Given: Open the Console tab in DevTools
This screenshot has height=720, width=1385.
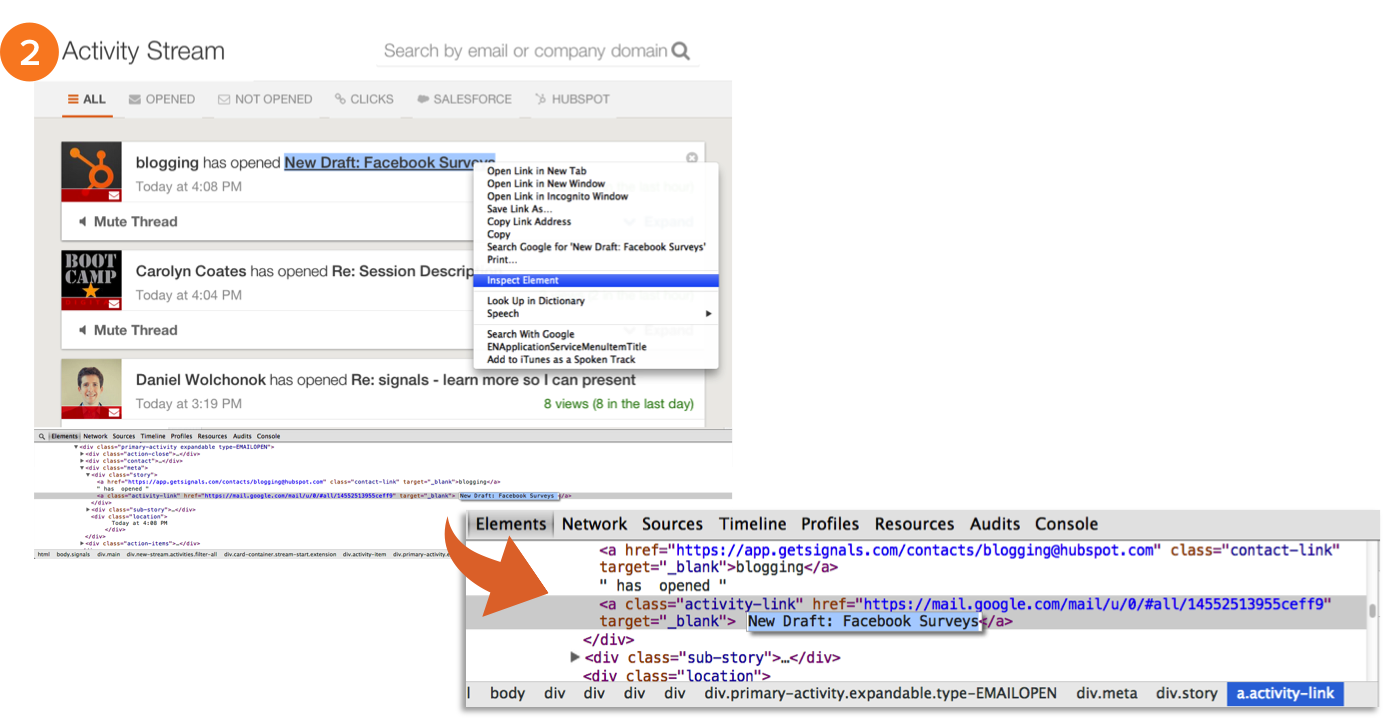Looking at the screenshot, I should tap(1066, 523).
